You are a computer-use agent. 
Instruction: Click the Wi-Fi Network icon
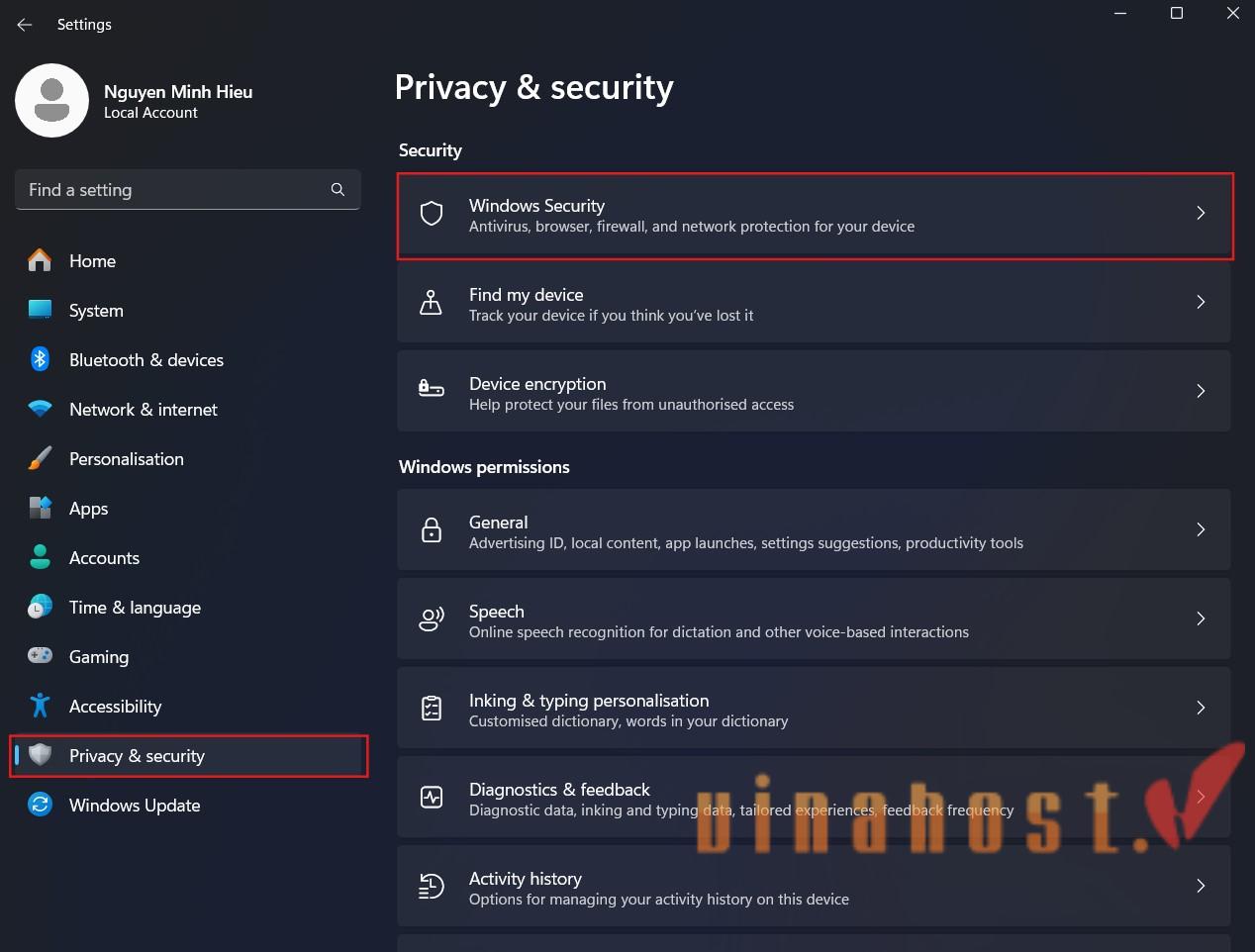(x=40, y=409)
